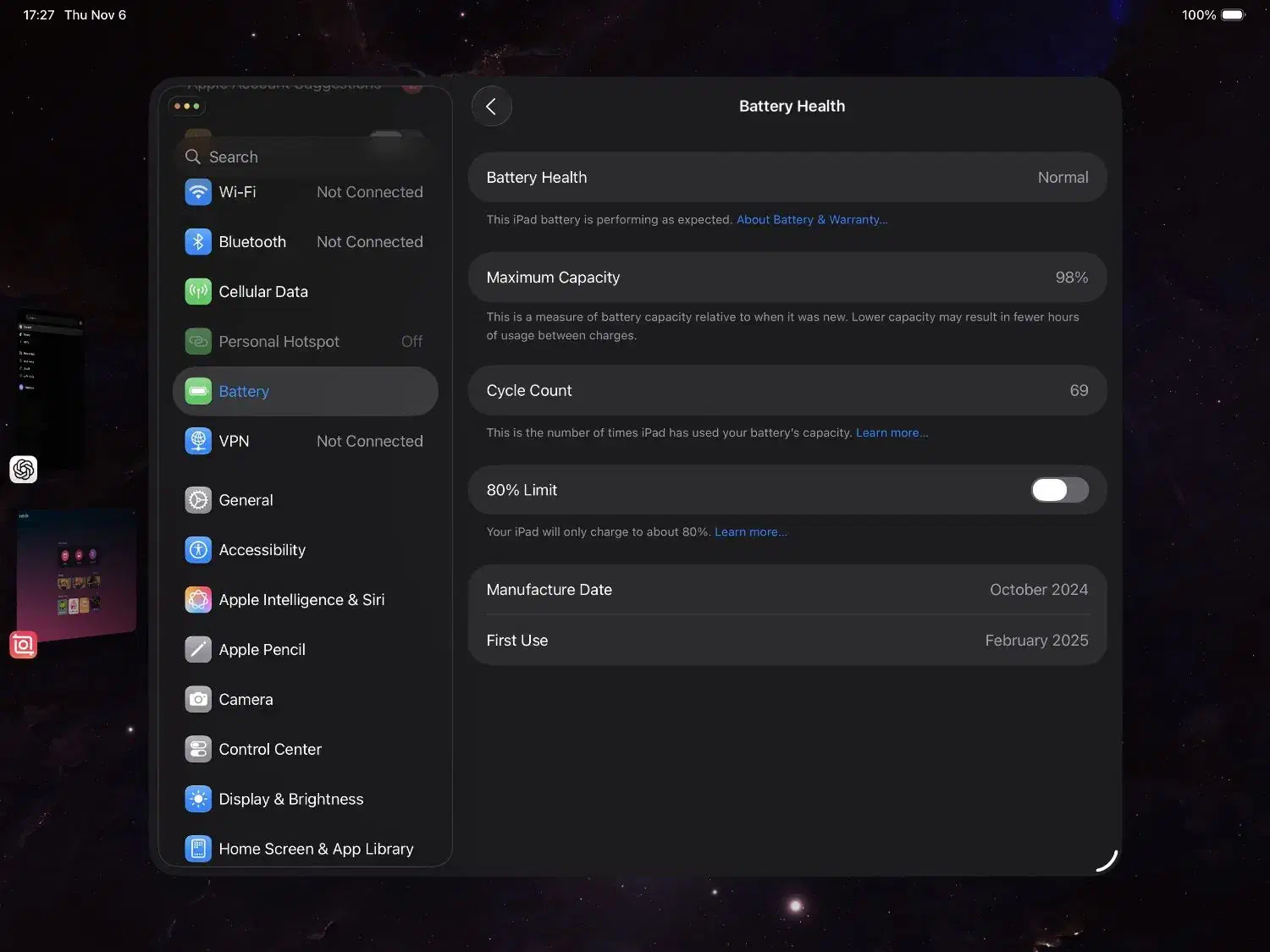Image resolution: width=1270 pixels, height=952 pixels.
Task: Click the Search field in sidebar
Action: coord(305,157)
